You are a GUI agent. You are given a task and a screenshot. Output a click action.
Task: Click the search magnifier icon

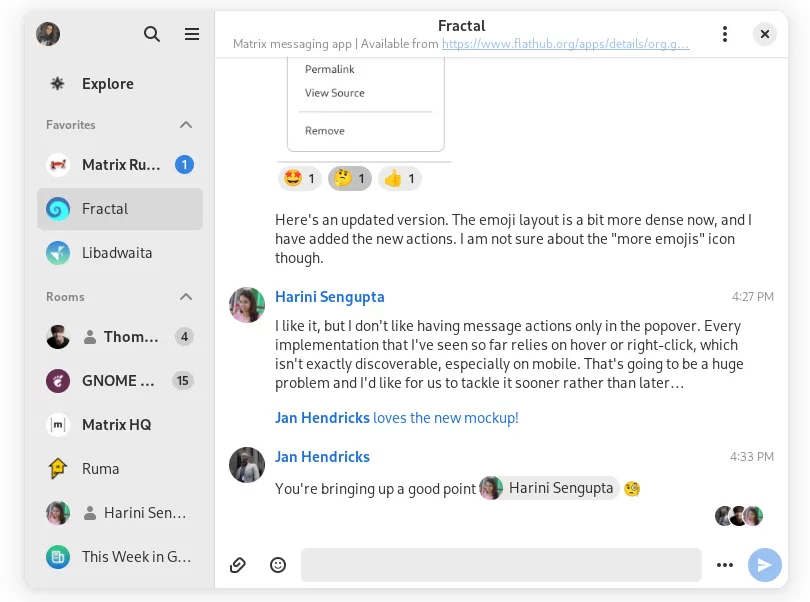(x=152, y=34)
